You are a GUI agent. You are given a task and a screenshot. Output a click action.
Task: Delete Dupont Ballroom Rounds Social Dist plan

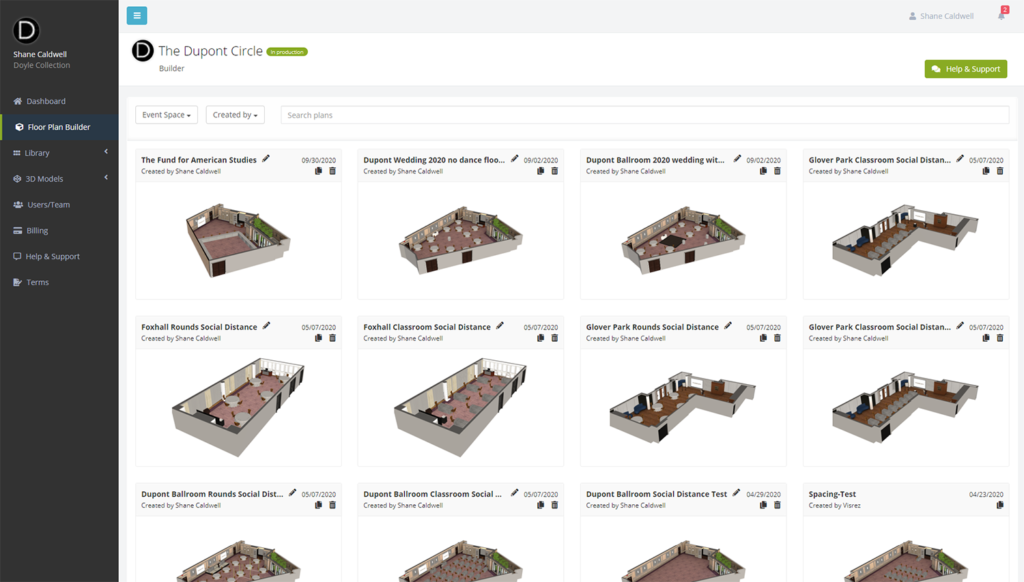(332, 505)
